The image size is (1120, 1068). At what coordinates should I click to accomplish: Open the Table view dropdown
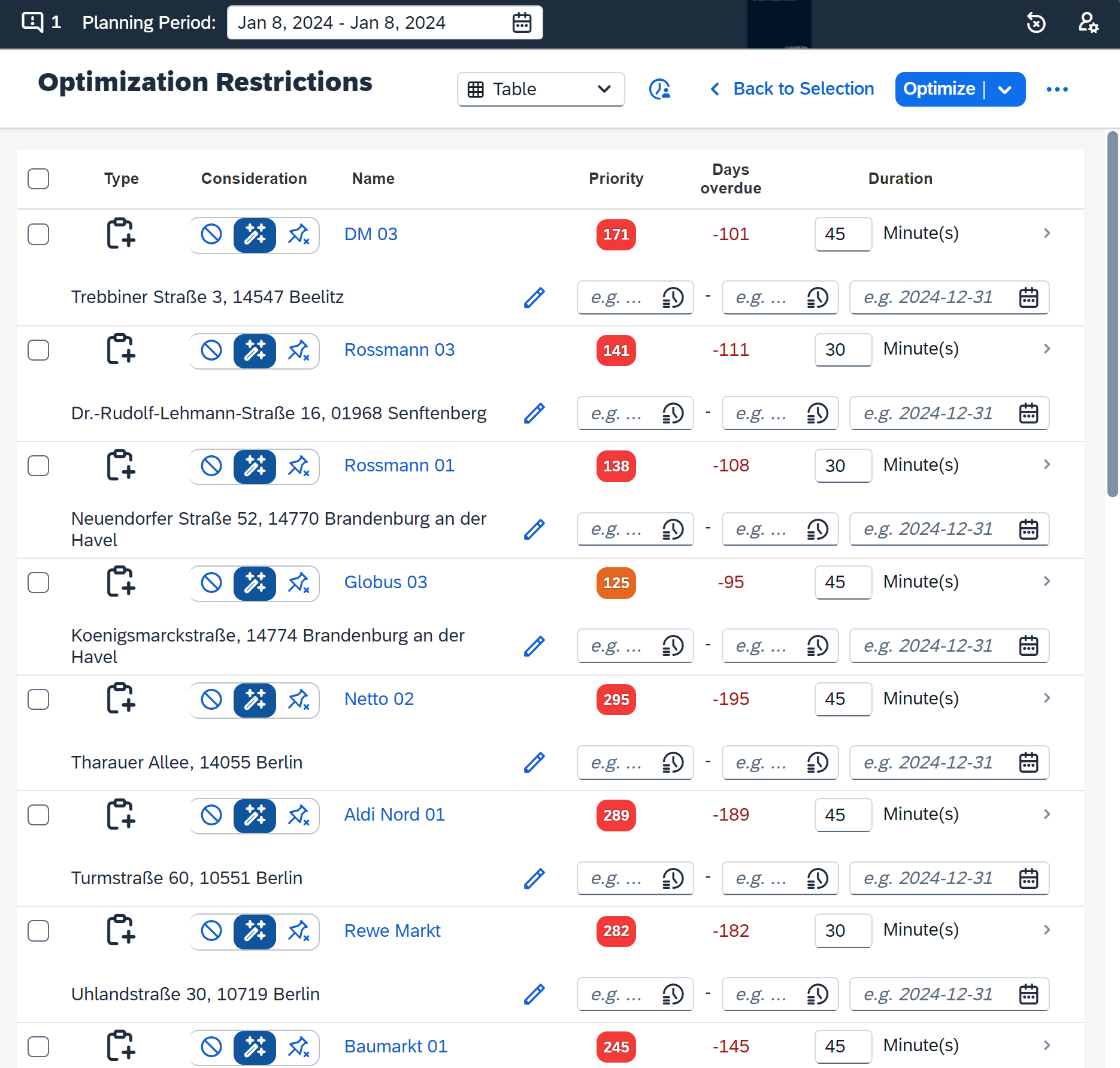pos(541,89)
